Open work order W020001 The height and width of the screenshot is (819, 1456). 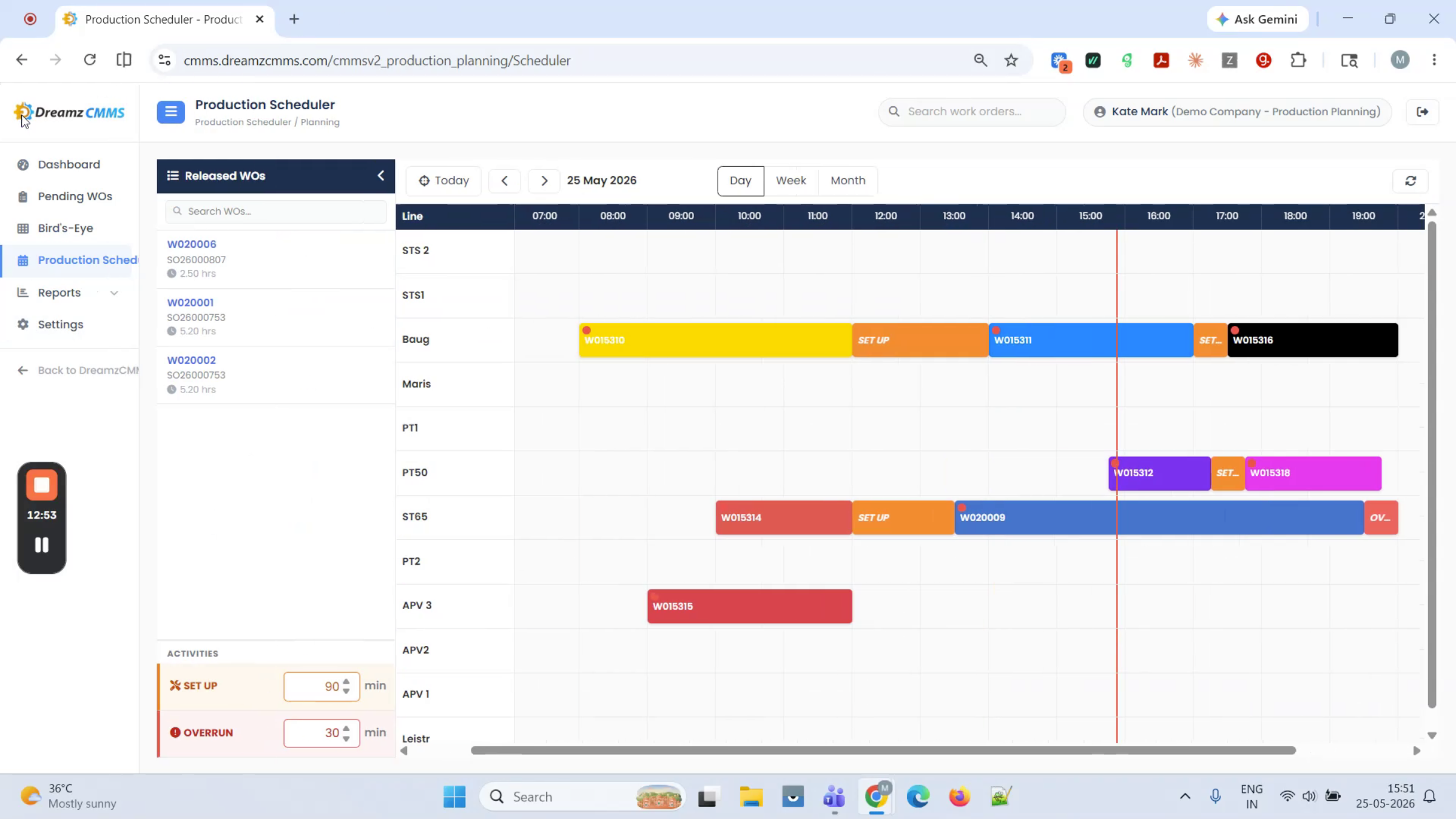(190, 302)
